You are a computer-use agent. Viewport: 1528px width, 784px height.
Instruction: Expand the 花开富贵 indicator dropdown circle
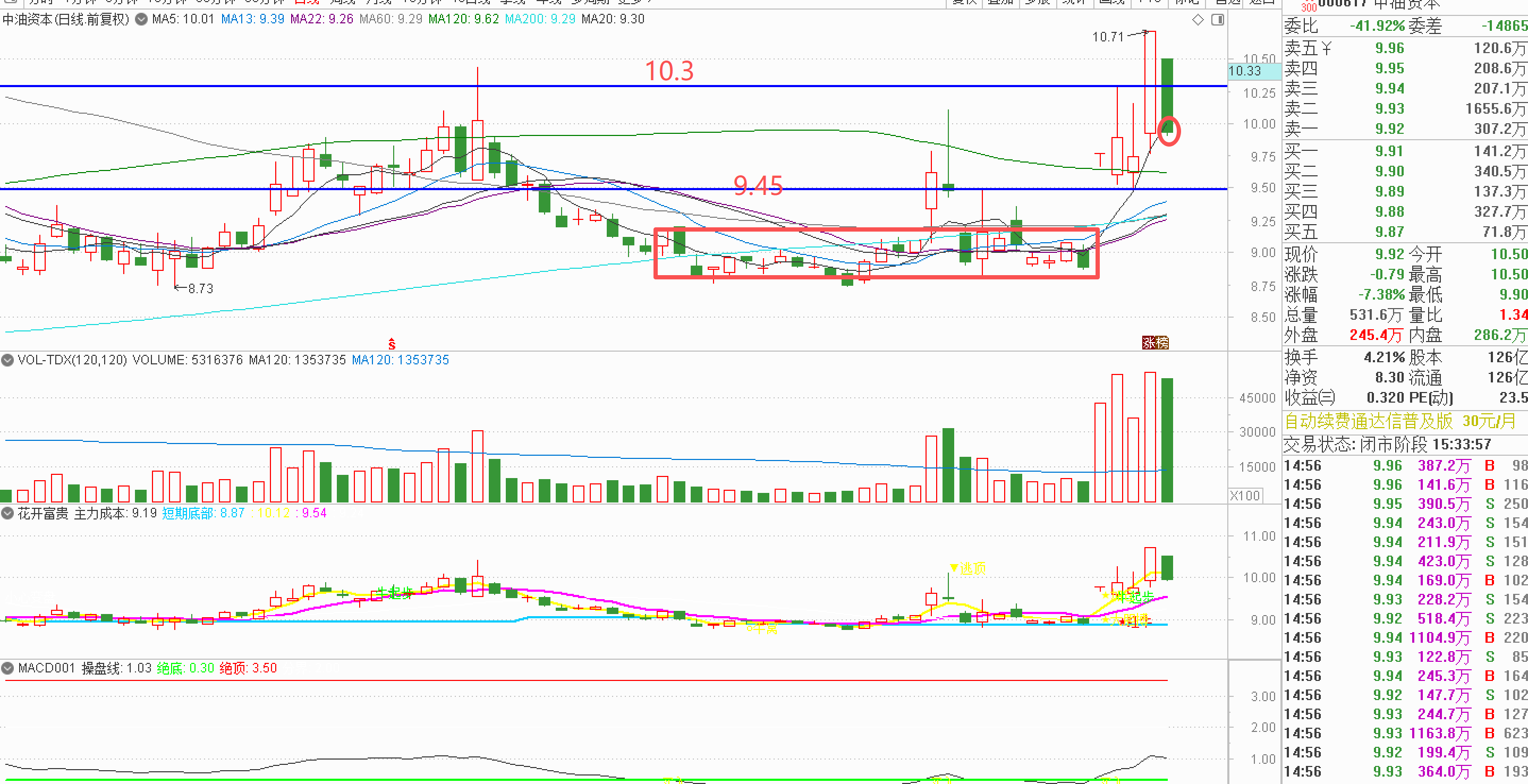coord(8,513)
